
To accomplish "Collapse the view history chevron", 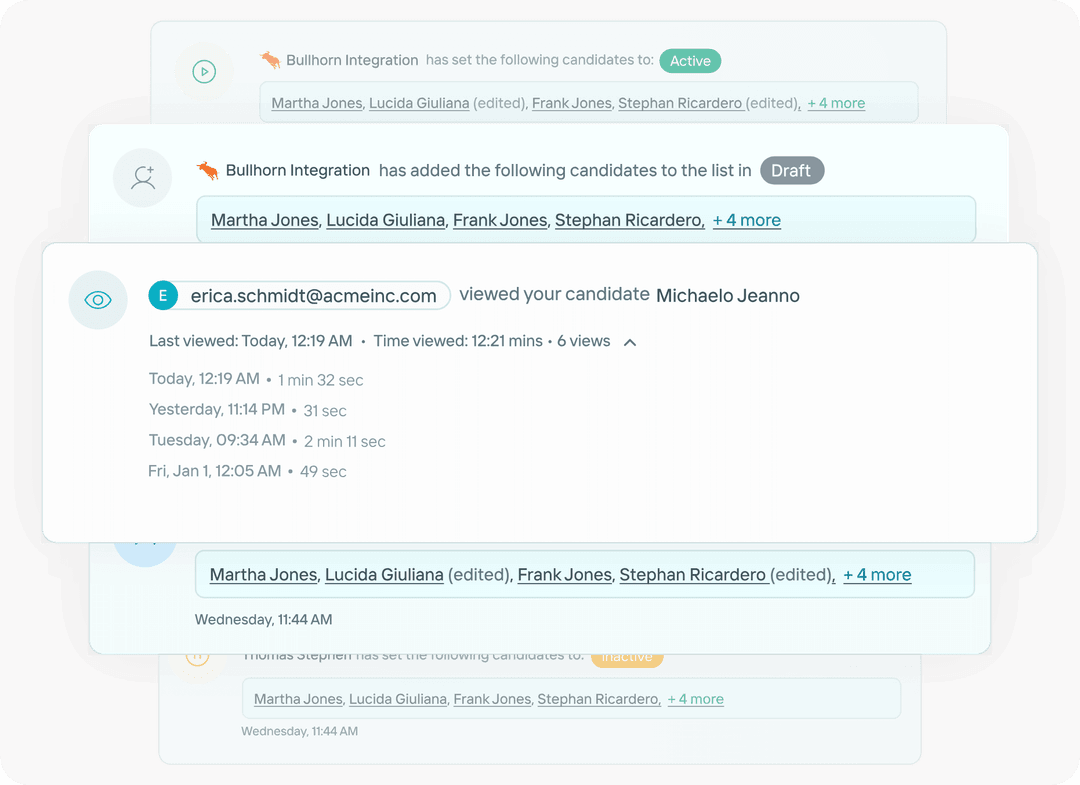I will click(x=630, y=341).
